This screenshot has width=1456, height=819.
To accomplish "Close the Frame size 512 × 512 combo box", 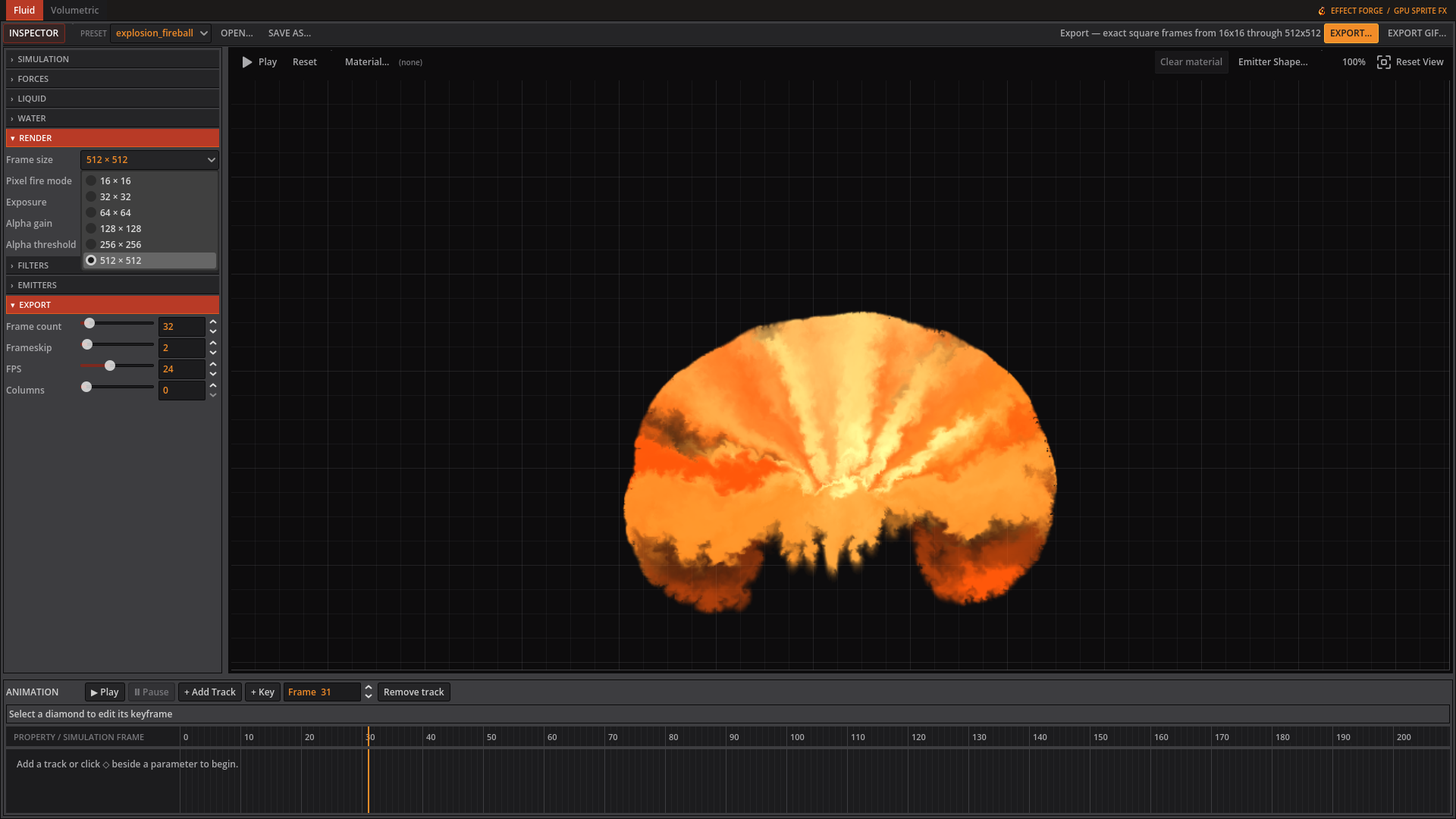I will point(150,160).
